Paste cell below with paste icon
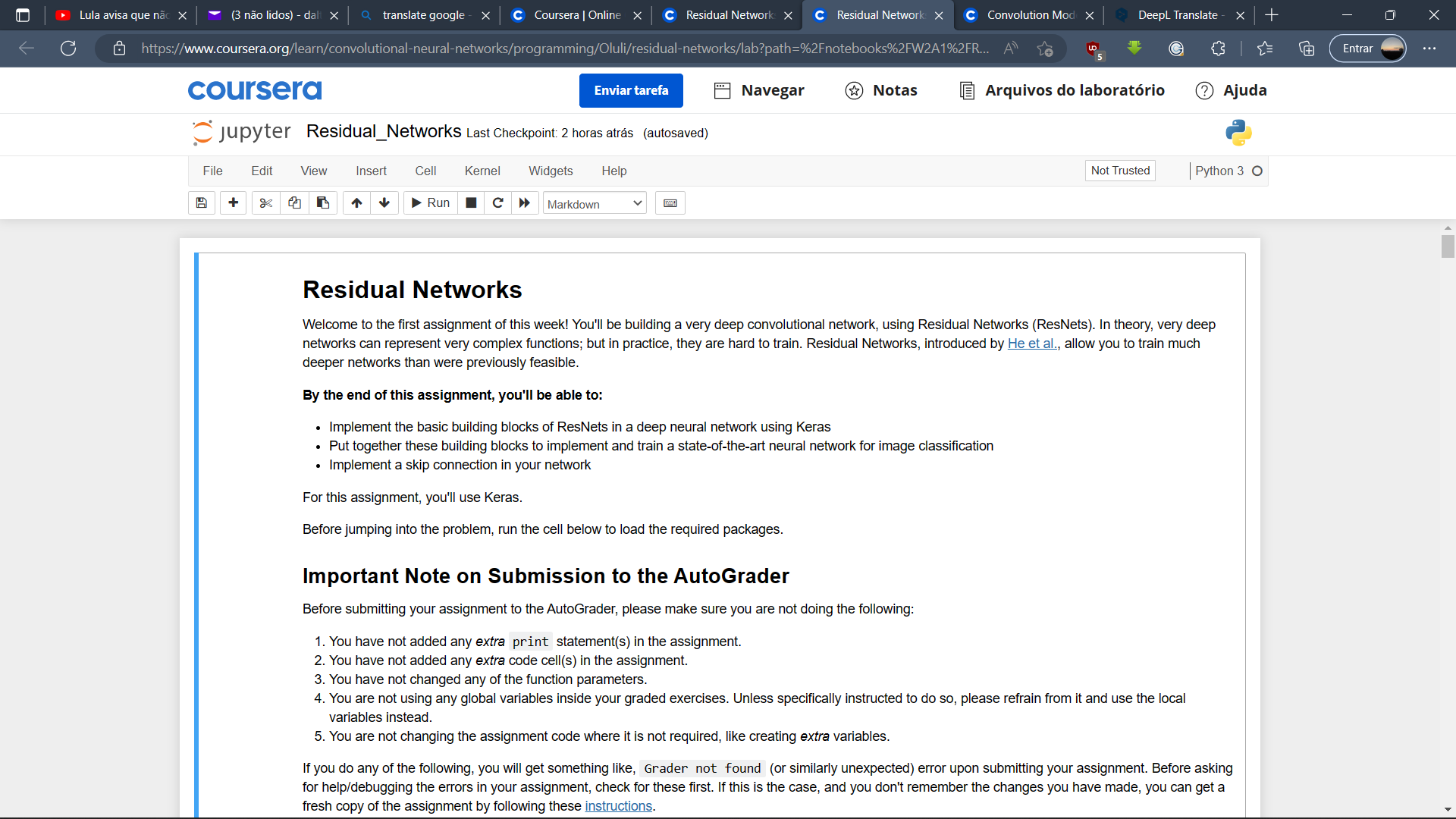 coord(322,202)
